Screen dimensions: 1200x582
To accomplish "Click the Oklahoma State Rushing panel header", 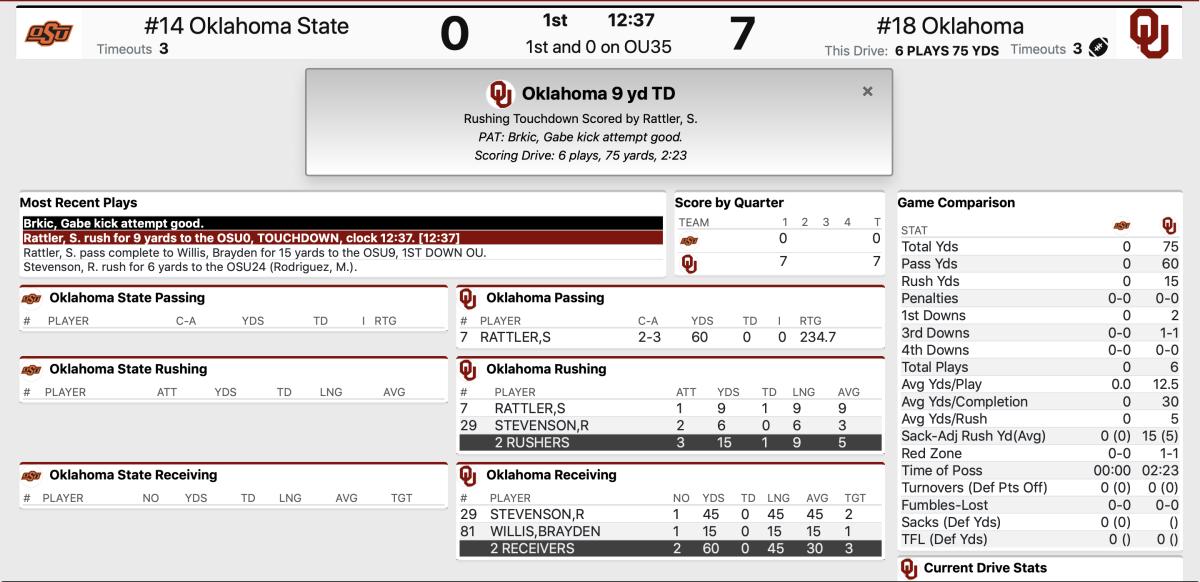I will coord(128,369).
